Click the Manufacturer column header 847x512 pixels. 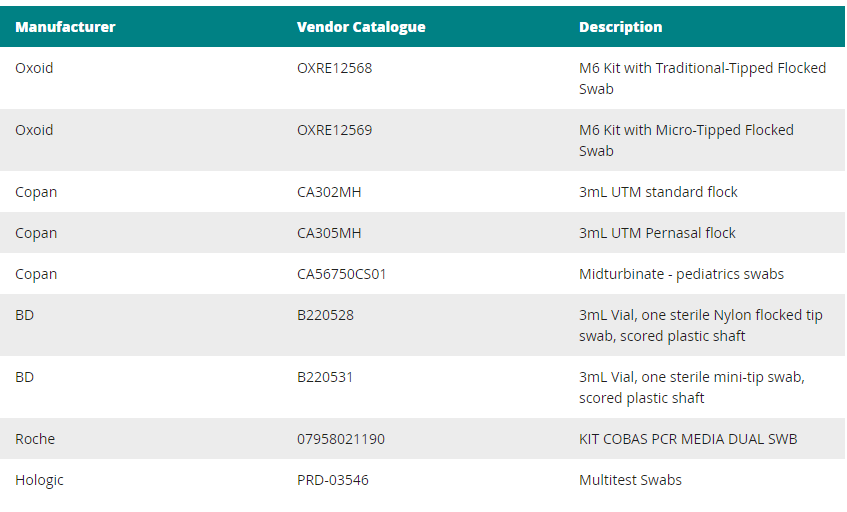65,27
